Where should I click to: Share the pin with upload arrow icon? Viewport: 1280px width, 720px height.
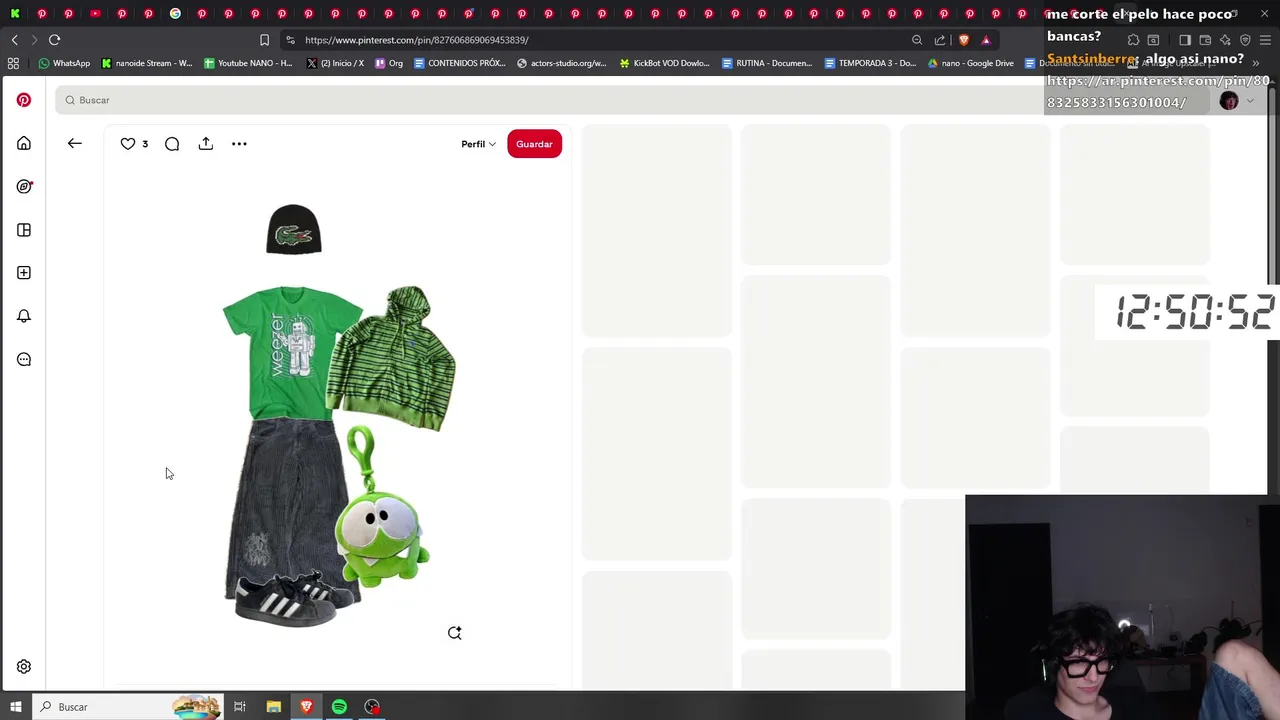[206, 143]
